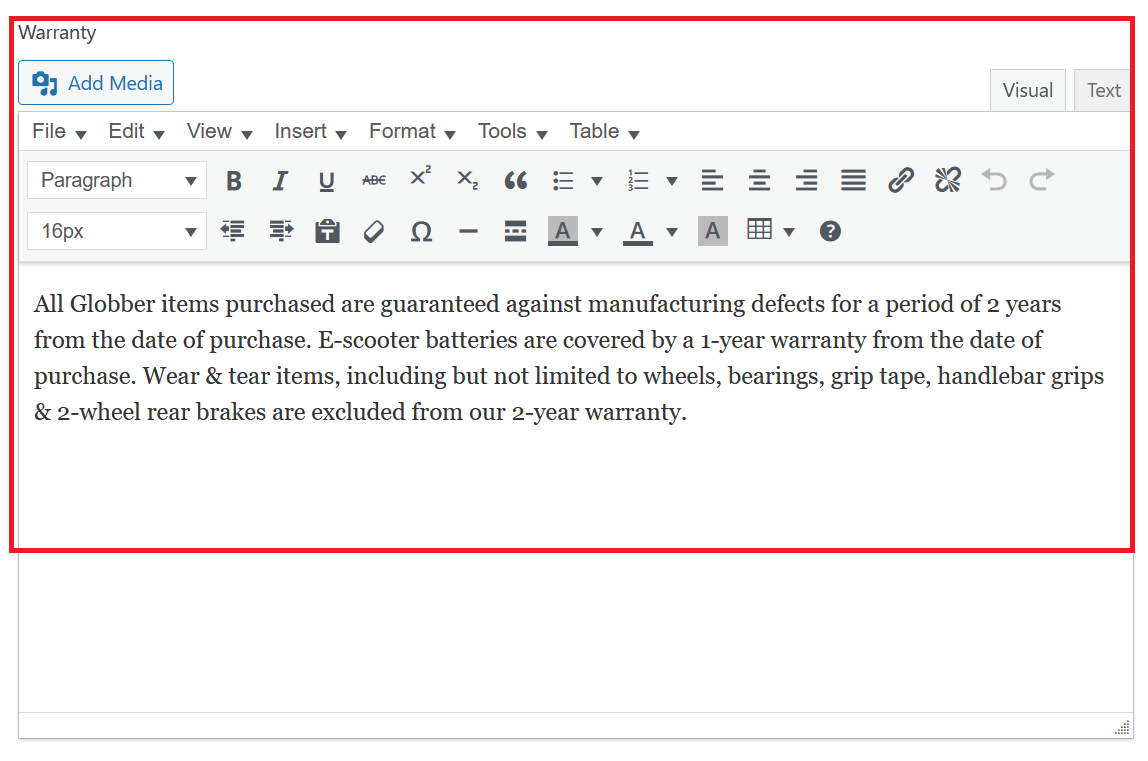The image size is (1148, 761).
Task: Open the Format menu
Action: pyautogui.click(x=412, y=131)
